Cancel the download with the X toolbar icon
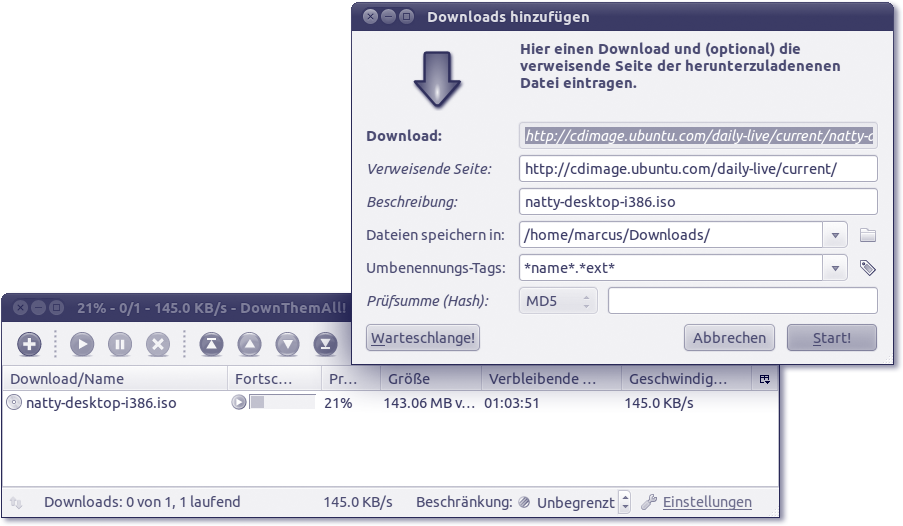903x526 pixels. pos(157,344)
